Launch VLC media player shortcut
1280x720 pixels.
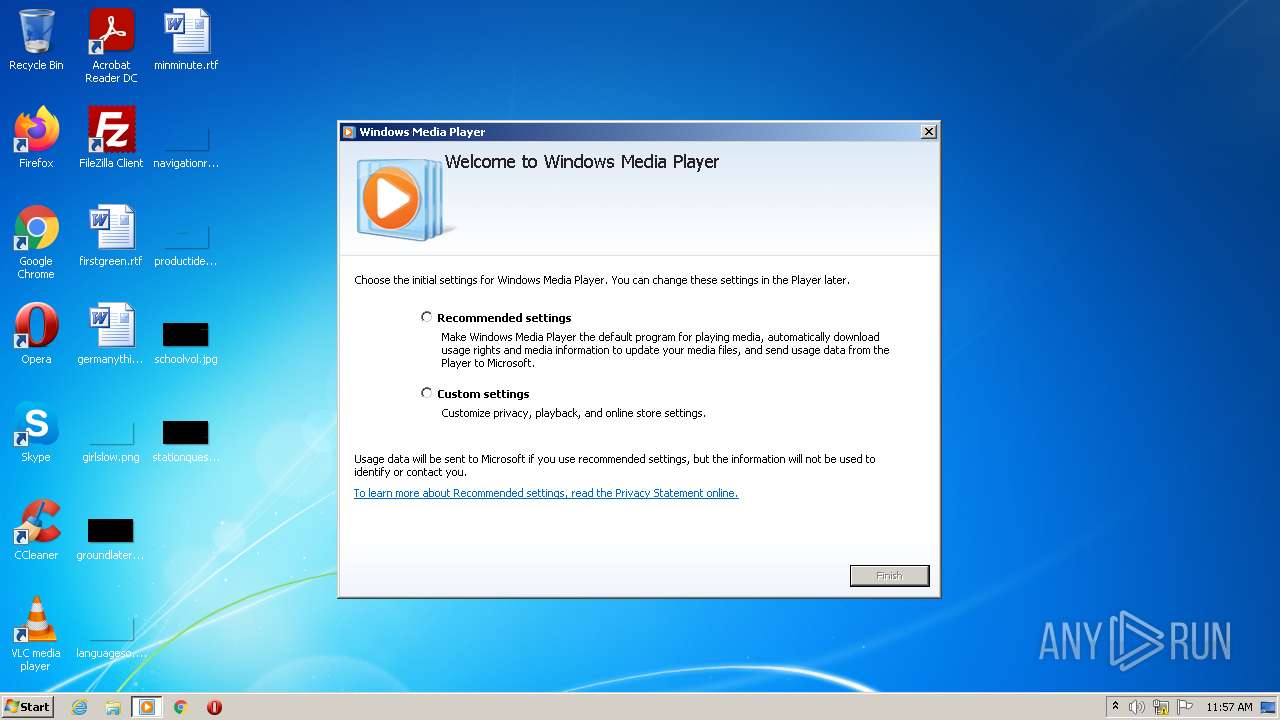[x=36, y=634]
